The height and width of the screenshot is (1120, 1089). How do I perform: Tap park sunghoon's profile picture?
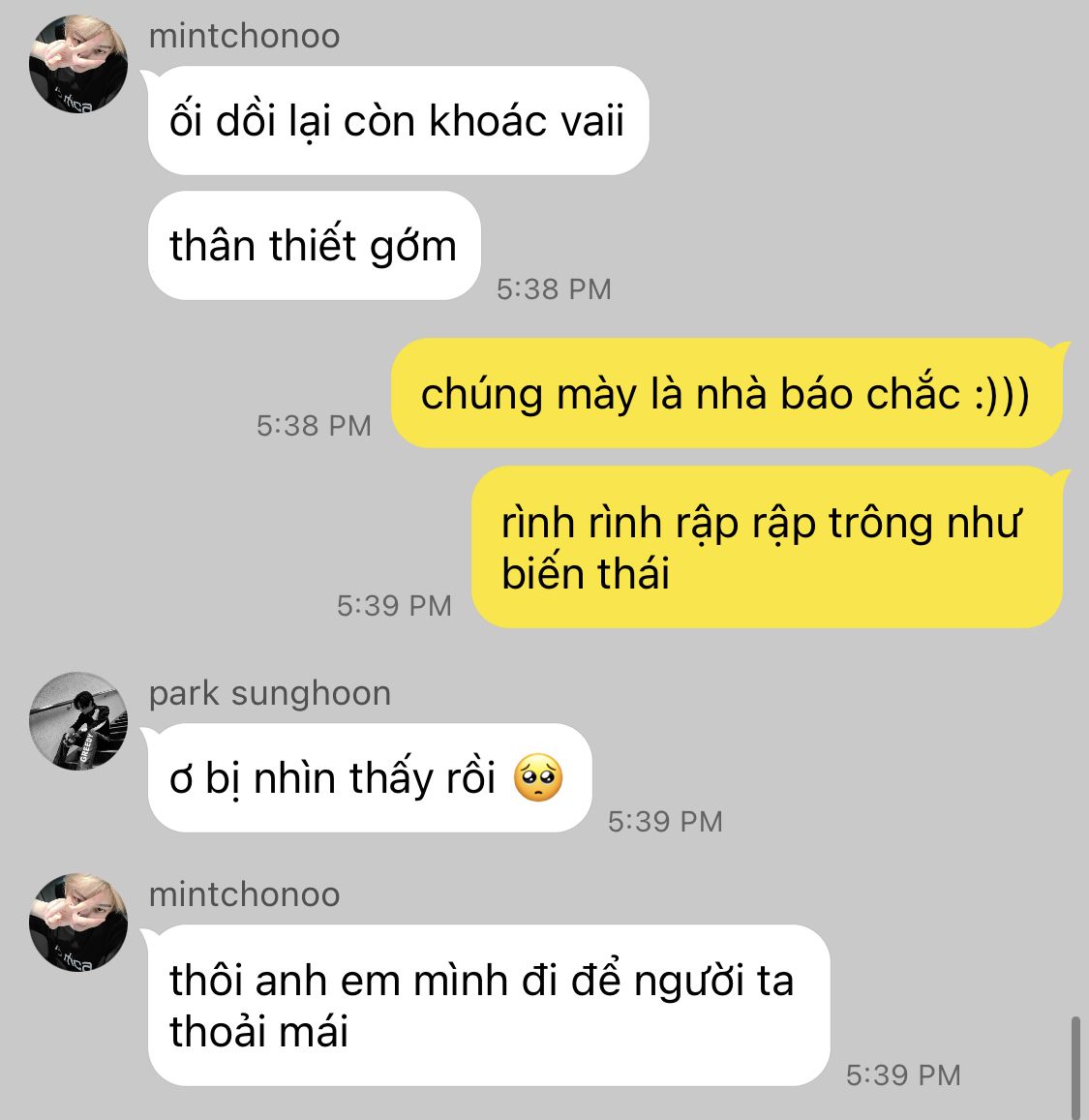(78, 721)
